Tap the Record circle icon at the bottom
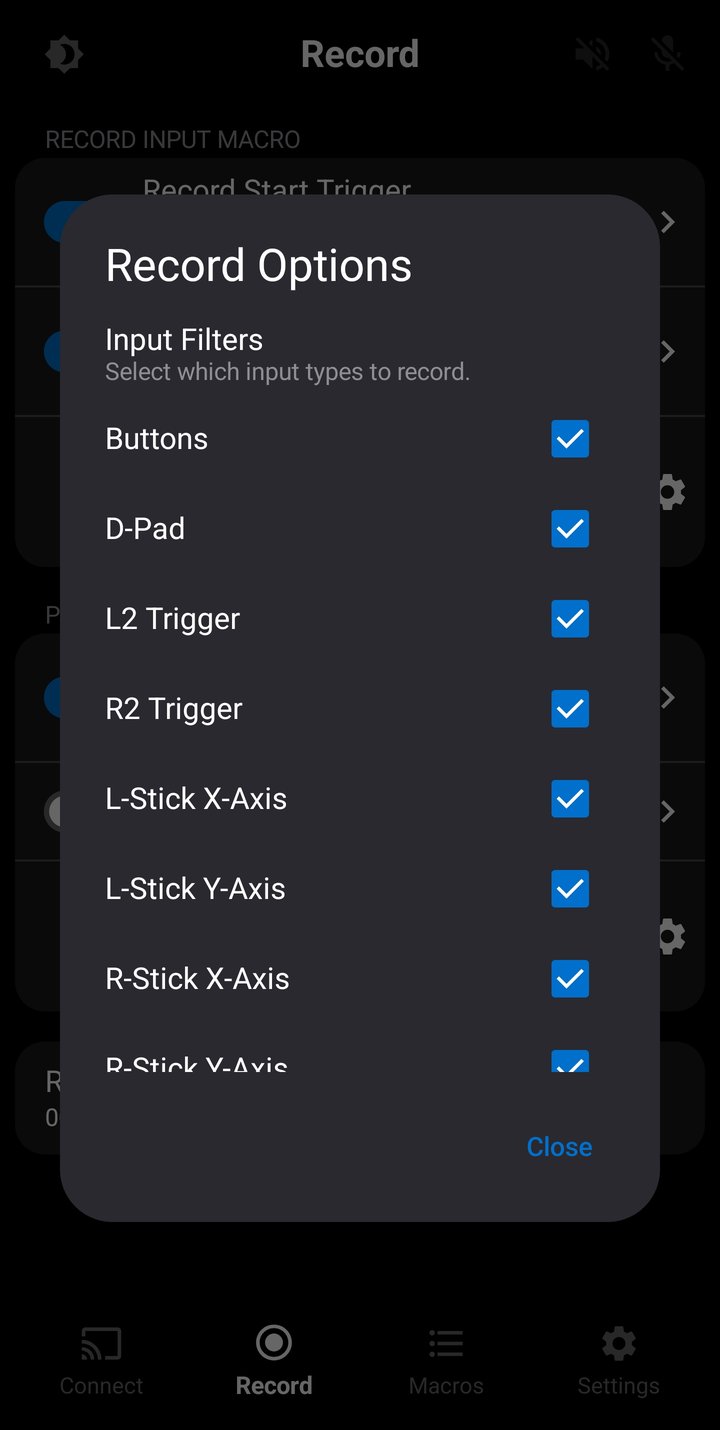Screen dimensions: 720x1430 (x=273, y=1342)
